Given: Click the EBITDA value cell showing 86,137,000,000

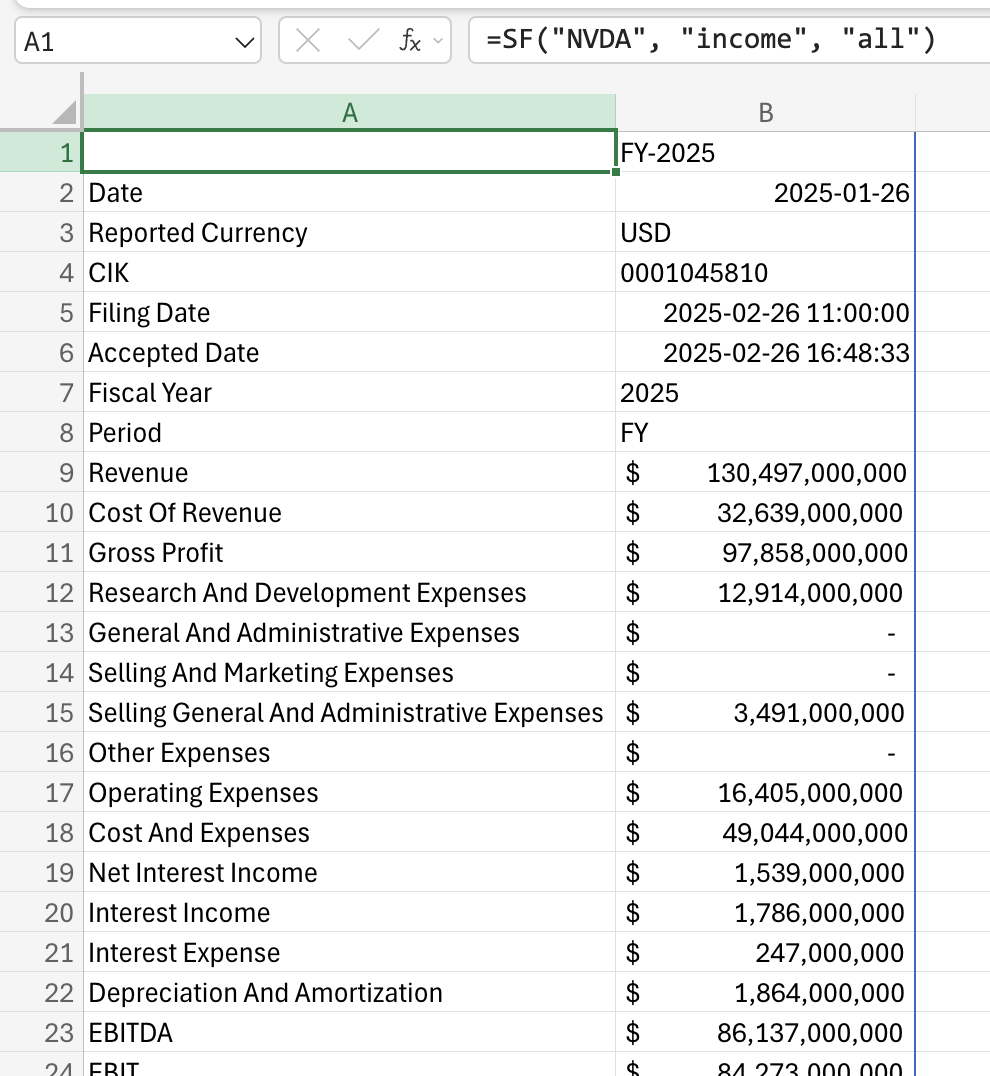Looking at the screenshot, I should [x=766, y=1032].
